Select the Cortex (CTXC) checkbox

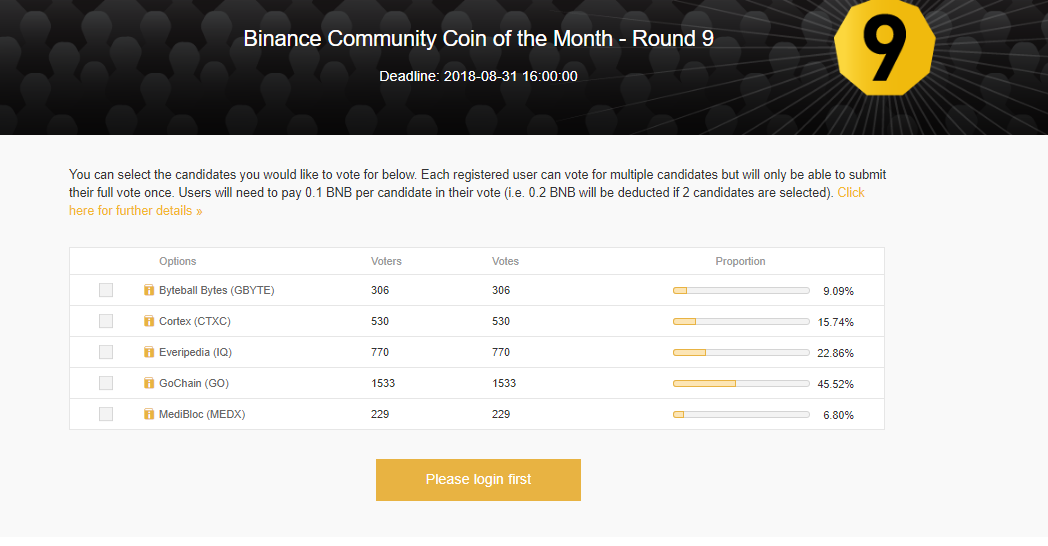(x=106, y=321)
